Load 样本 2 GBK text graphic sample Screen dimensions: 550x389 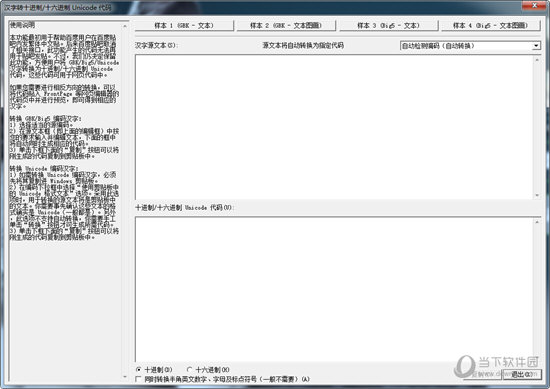(286, 25)
